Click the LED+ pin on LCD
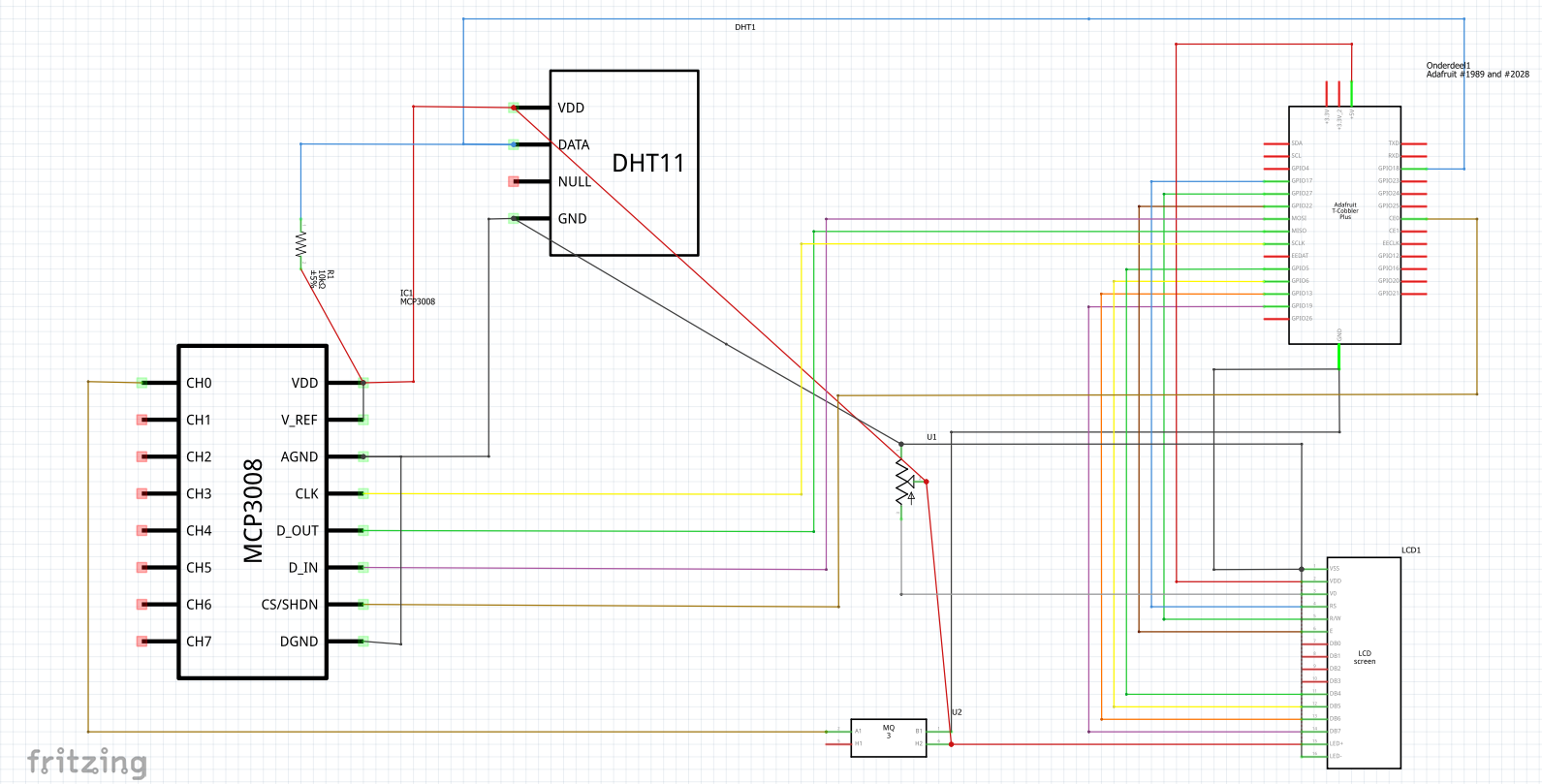This screenshot has height=784, width=1542. (x=1336, y=744)
